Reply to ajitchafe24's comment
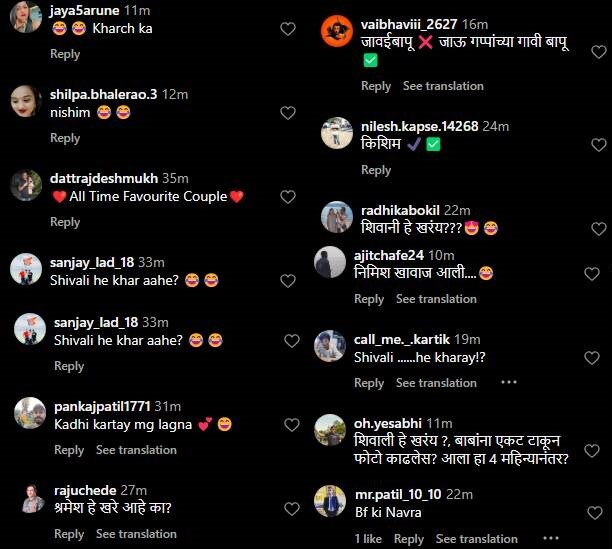Viewport: 612px width, 549px height. point(369,299)
